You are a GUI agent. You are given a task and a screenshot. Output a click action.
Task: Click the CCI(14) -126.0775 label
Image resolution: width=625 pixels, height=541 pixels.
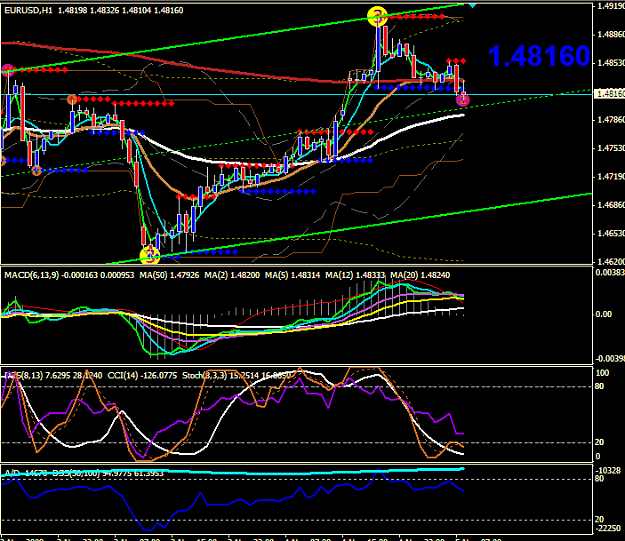[142, 376]
